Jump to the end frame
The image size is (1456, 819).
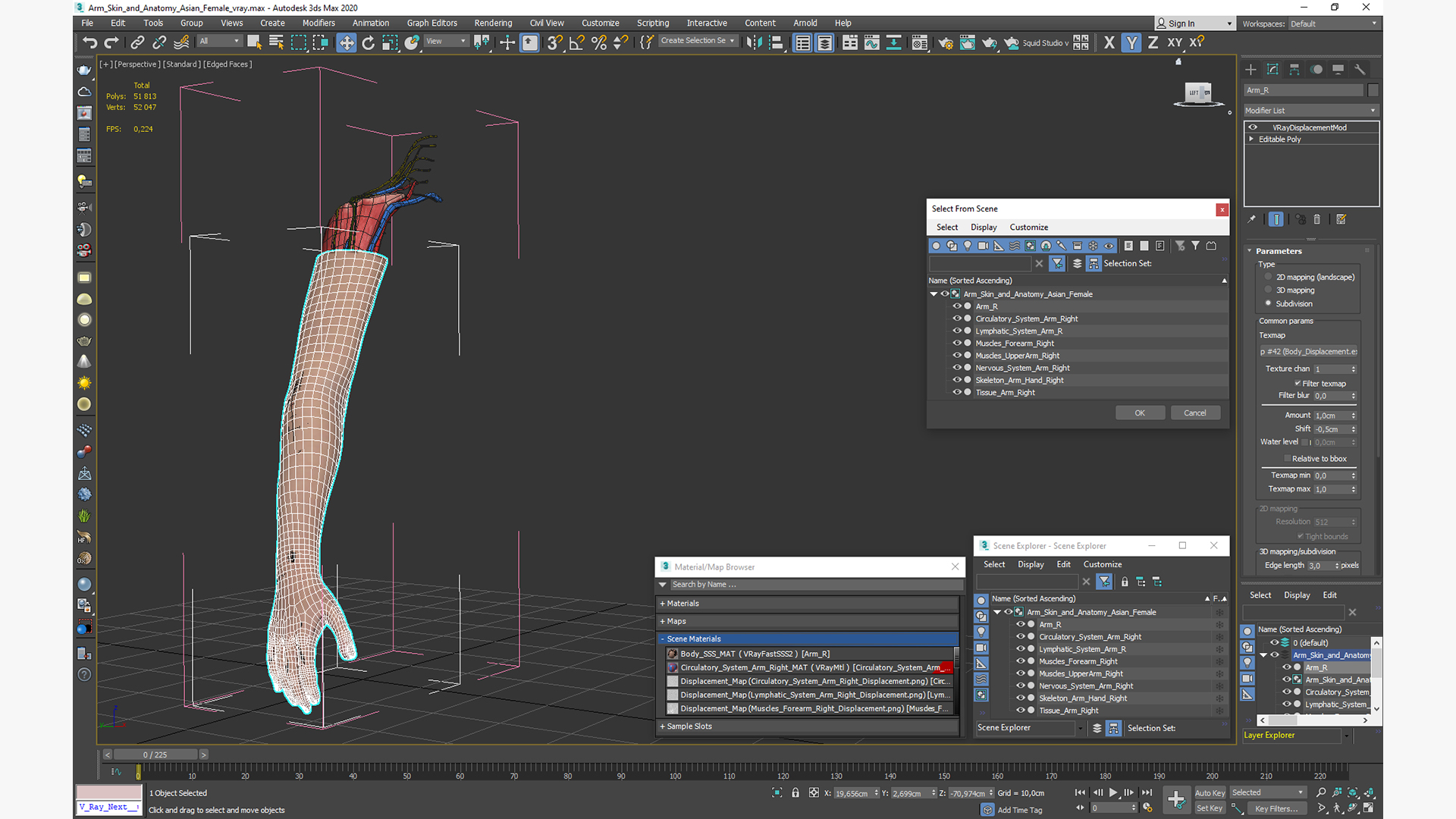tap(1147, 792)
